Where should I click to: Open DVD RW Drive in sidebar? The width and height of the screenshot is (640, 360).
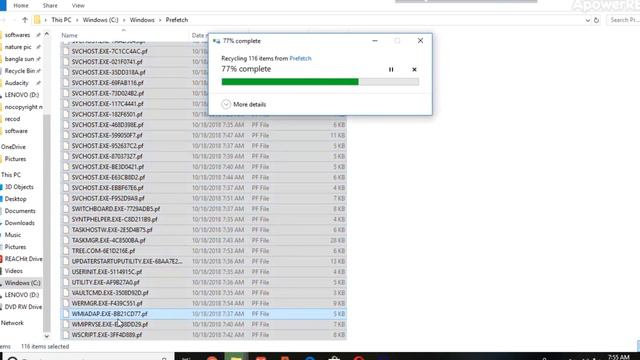pos(23,307)
